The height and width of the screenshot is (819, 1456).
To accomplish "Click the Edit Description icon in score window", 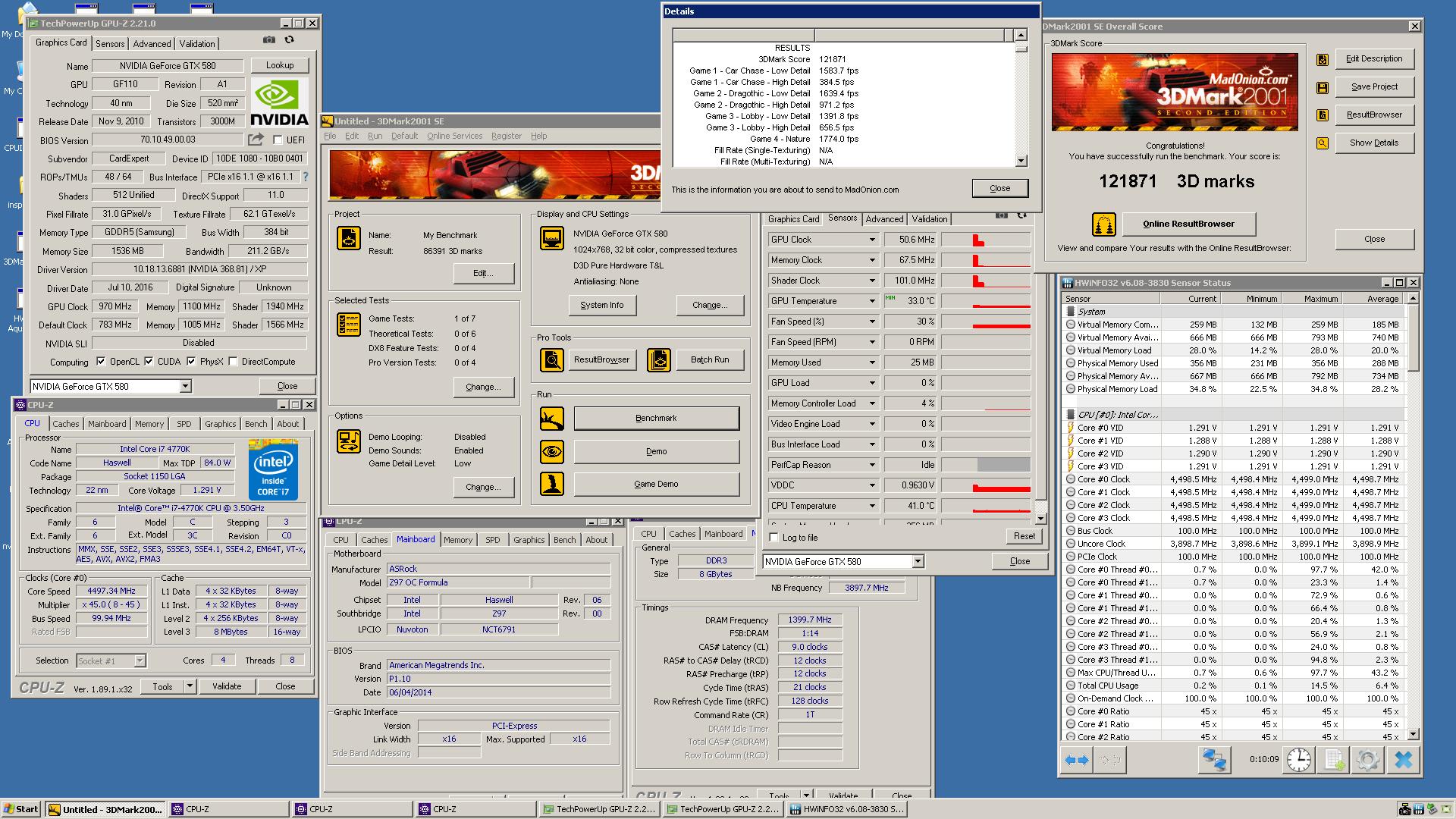I will tap(1323, 59).
